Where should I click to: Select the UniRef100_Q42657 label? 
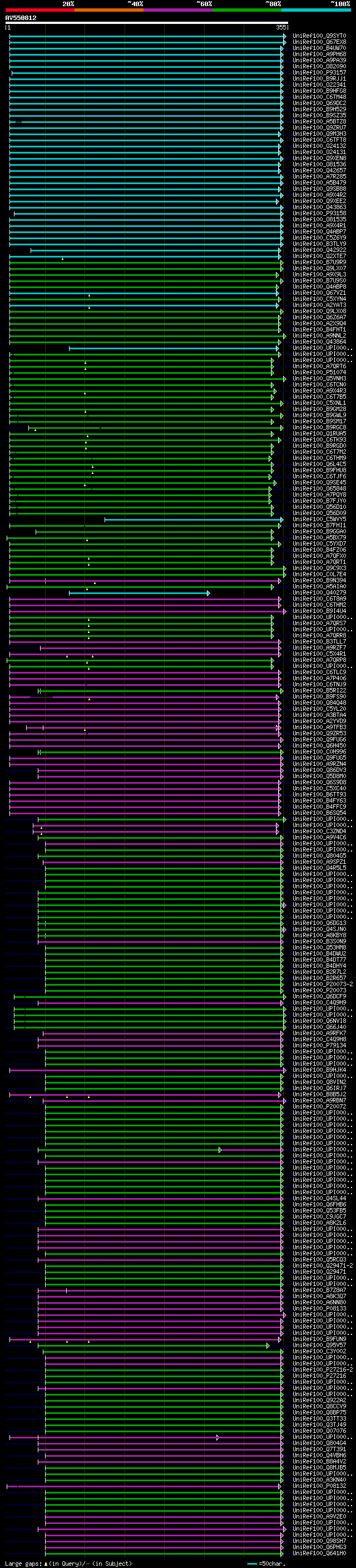coord(319,170)
